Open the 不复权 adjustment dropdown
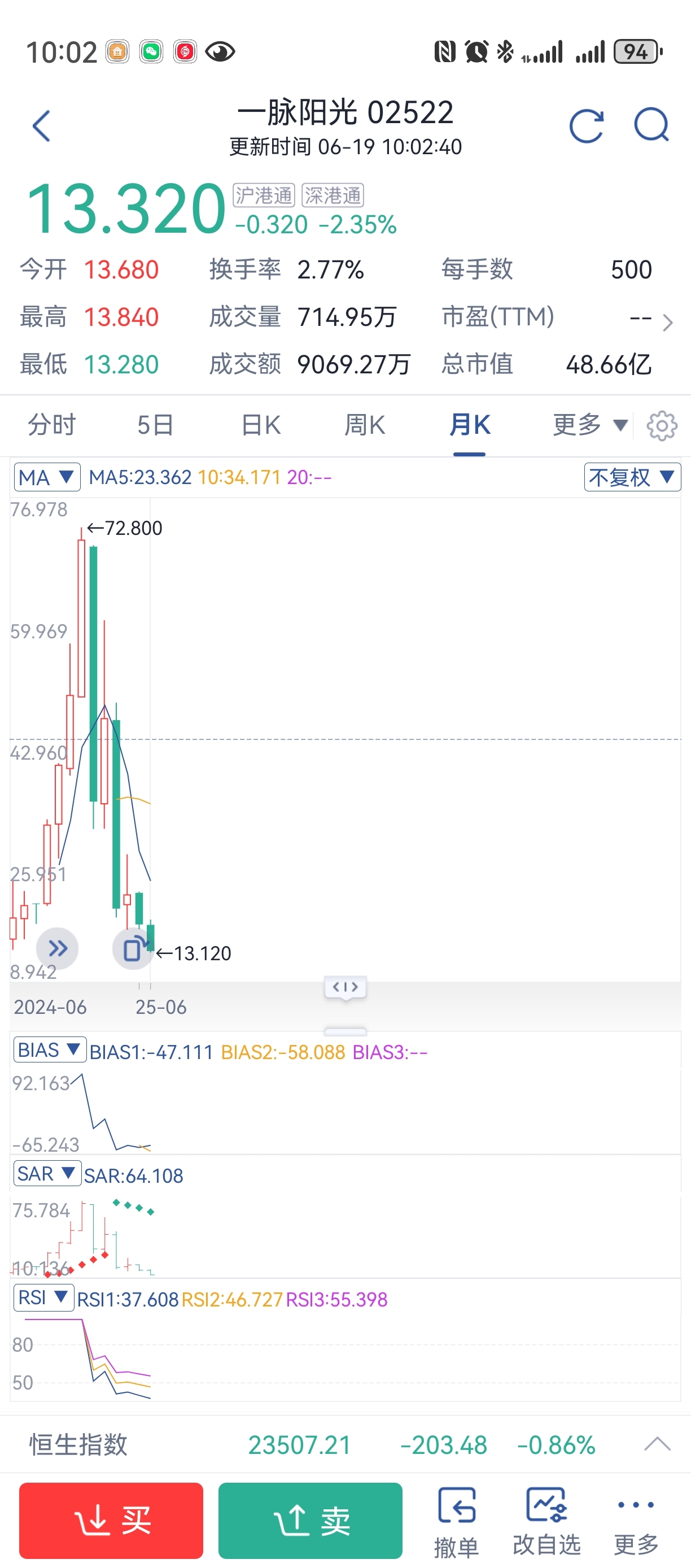 pyautogui.click(x=631, y=477)
